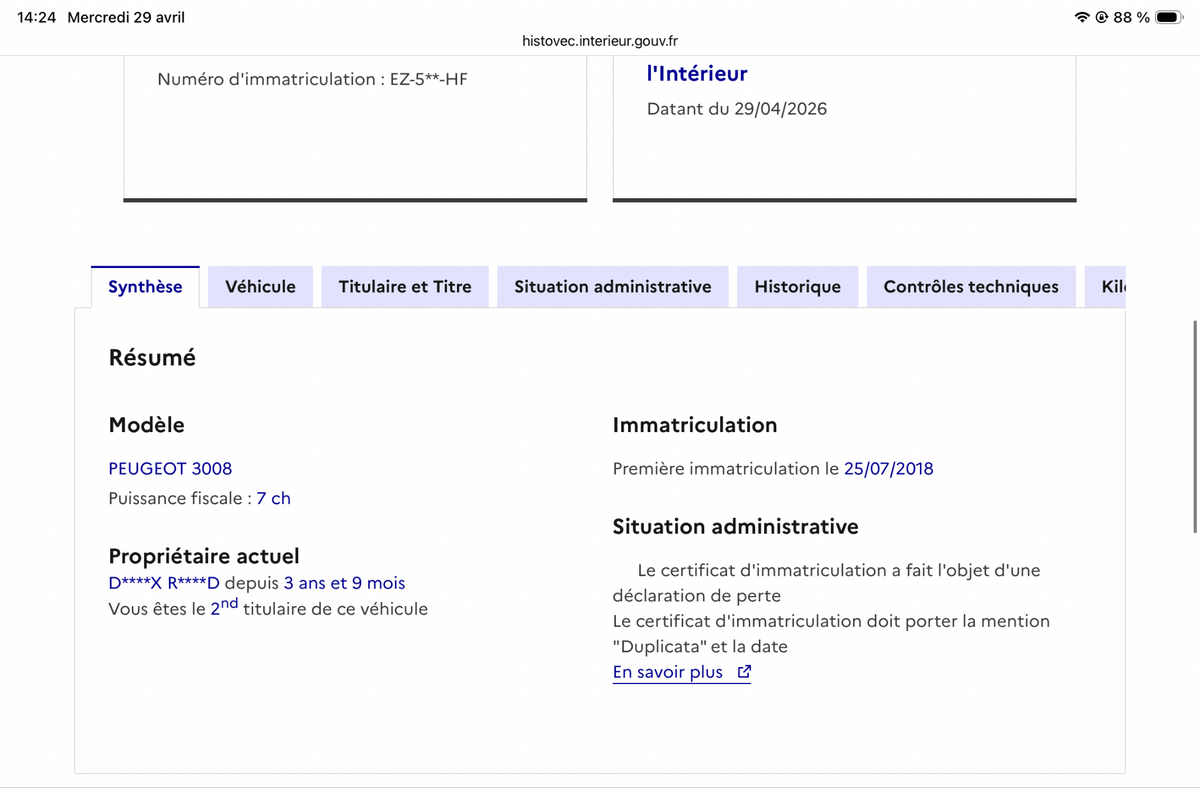
Task: Click the registration number EZ-5**-HF line
Action: (x=312, y=79)
